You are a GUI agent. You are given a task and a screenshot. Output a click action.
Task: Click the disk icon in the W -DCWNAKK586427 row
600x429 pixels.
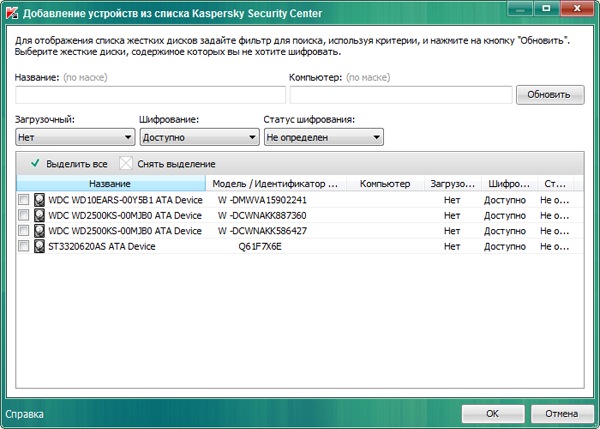coord(39,231)
